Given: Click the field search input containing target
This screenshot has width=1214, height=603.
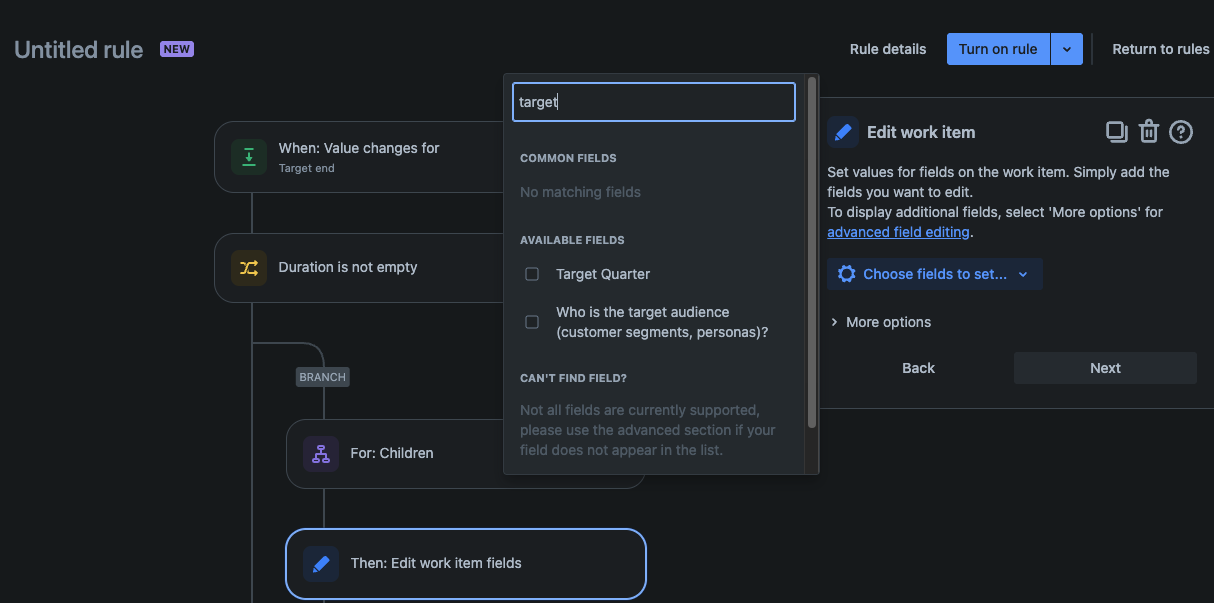Looking at the screenshot, I should coord(653,101).
